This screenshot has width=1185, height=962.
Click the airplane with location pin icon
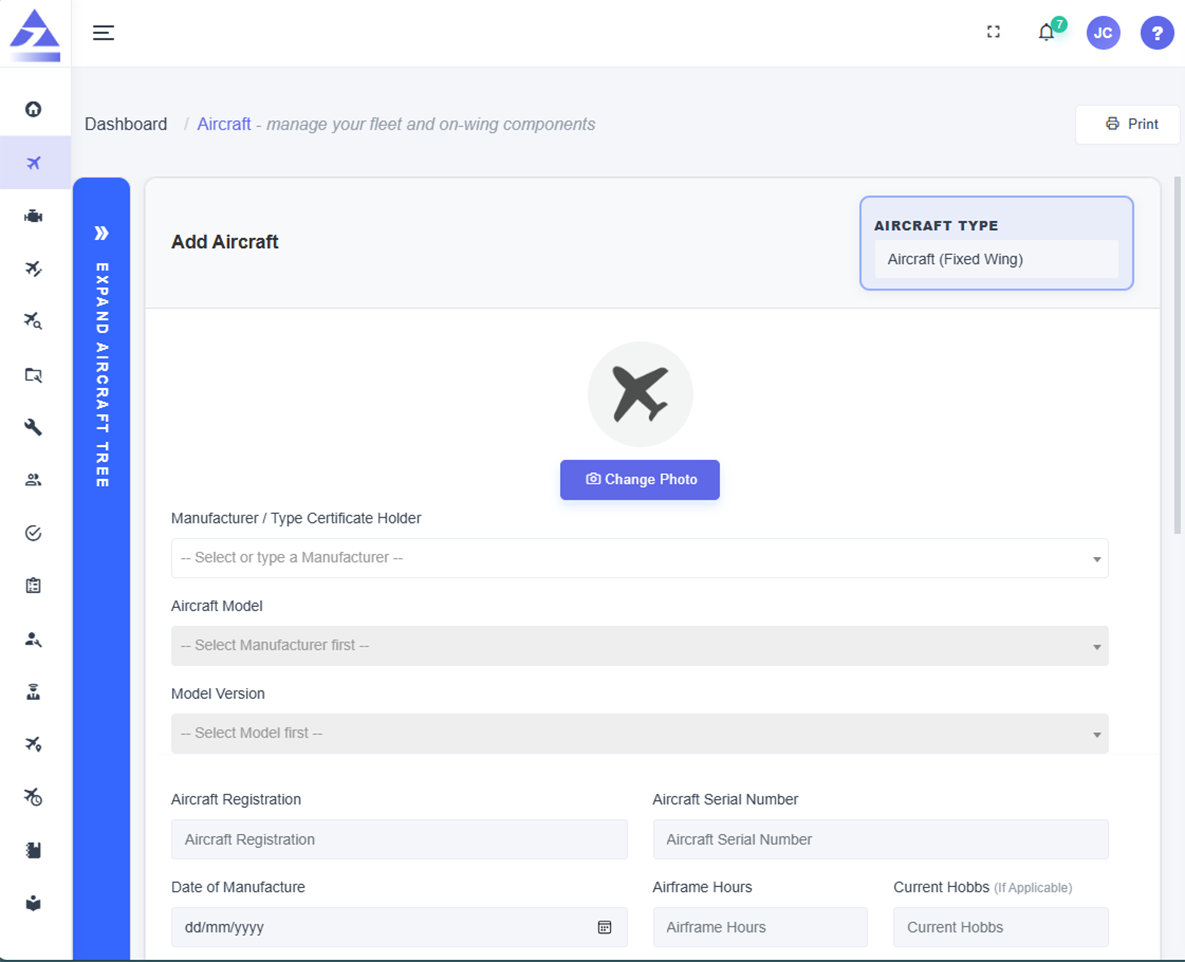(x=33, y=744)
